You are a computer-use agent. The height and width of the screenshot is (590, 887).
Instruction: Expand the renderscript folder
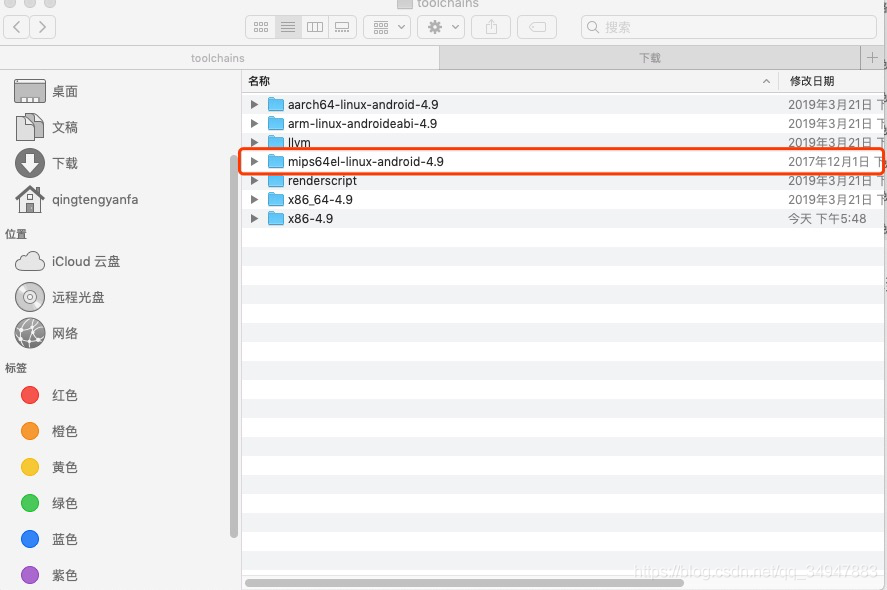coord(255,180)
